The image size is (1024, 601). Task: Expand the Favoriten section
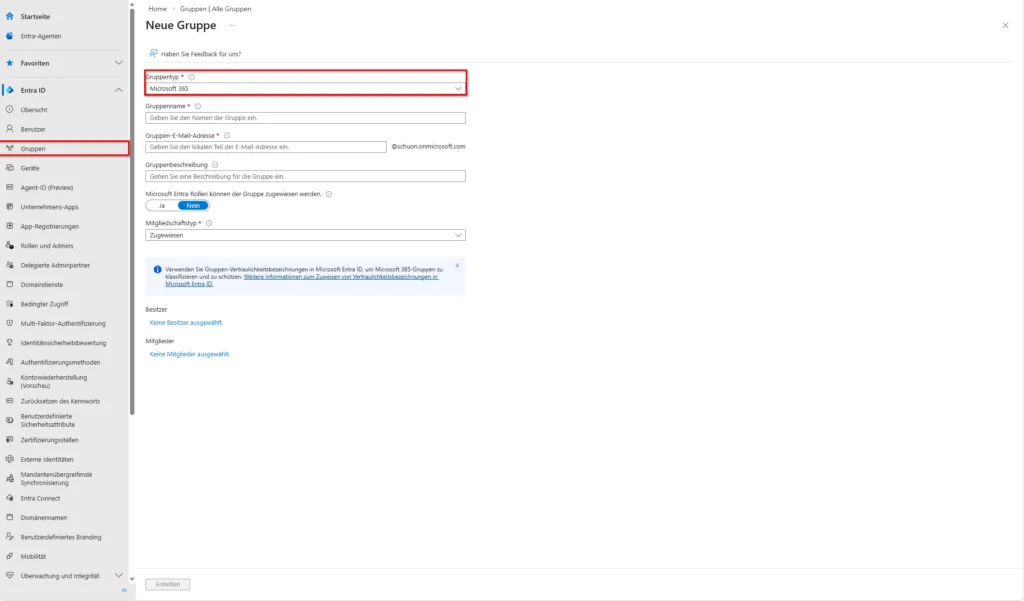pyautogui.click(x=119, y=63)
